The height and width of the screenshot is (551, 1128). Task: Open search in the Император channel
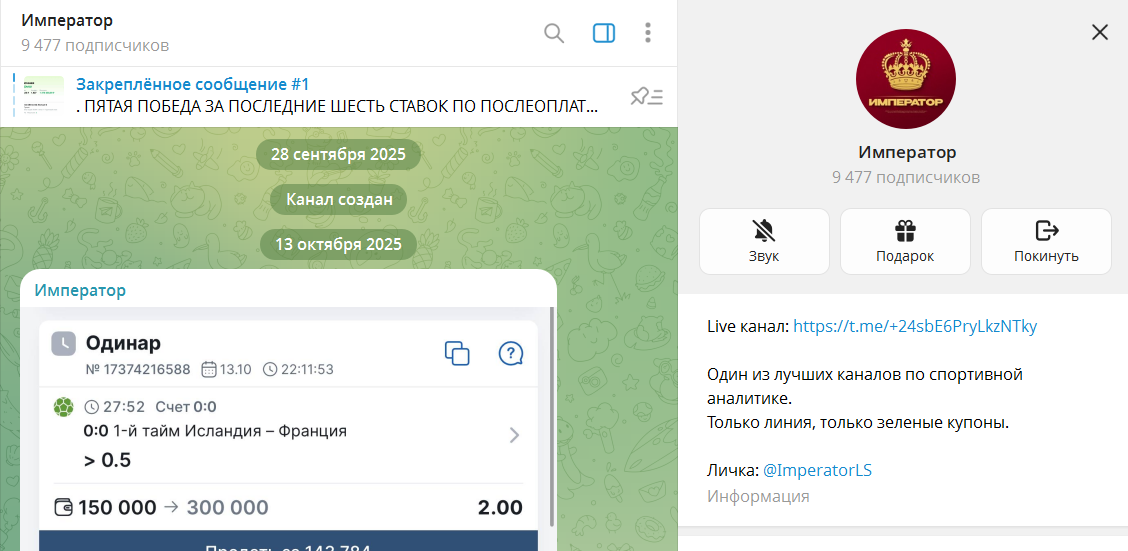coord(553,33)
